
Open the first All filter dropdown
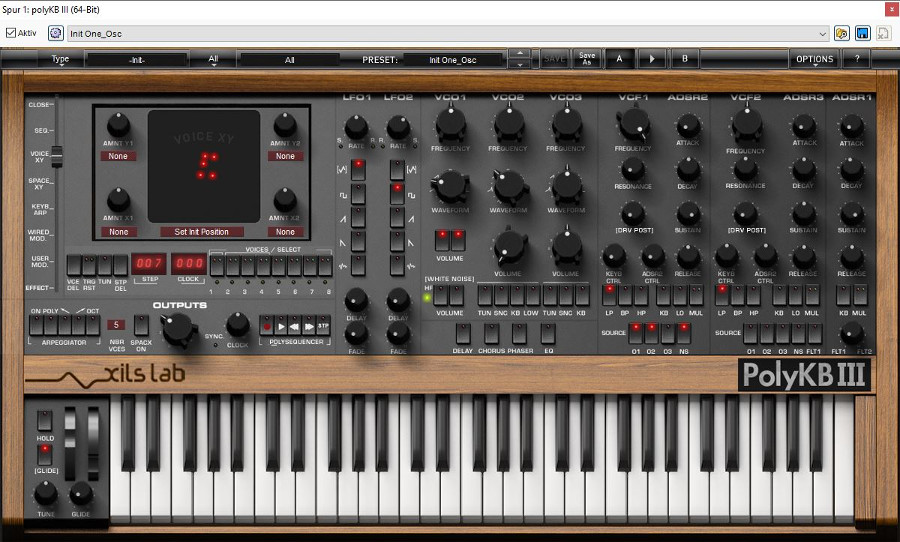pyautogui.click(x=214, y=59)
